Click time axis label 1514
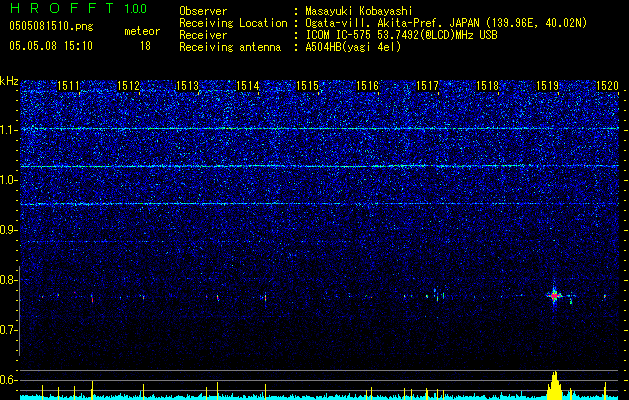 pyautogui.click(x=248, y=86)
